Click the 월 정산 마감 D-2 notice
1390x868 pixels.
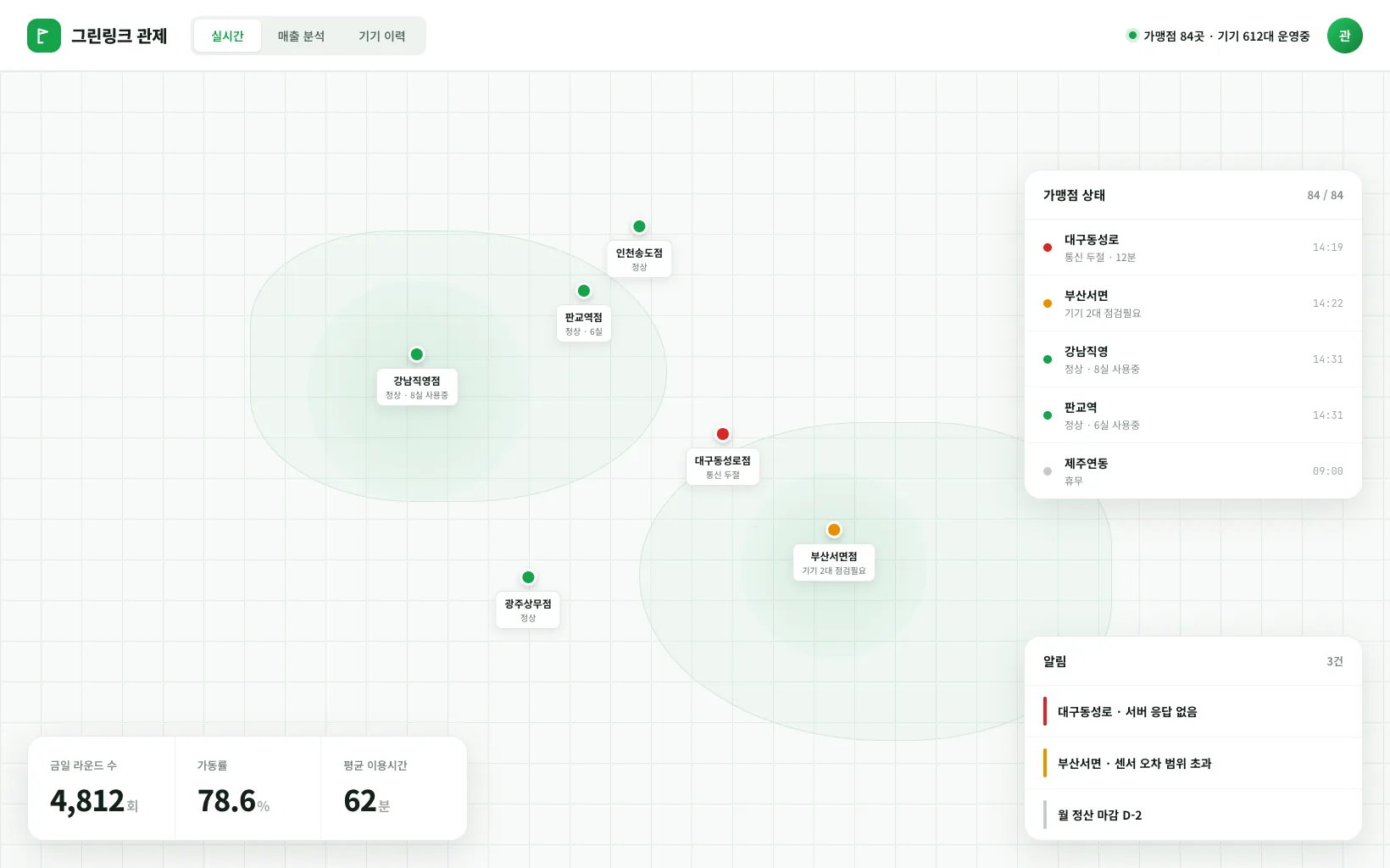pyautogui.click(x=1193, y=815)
